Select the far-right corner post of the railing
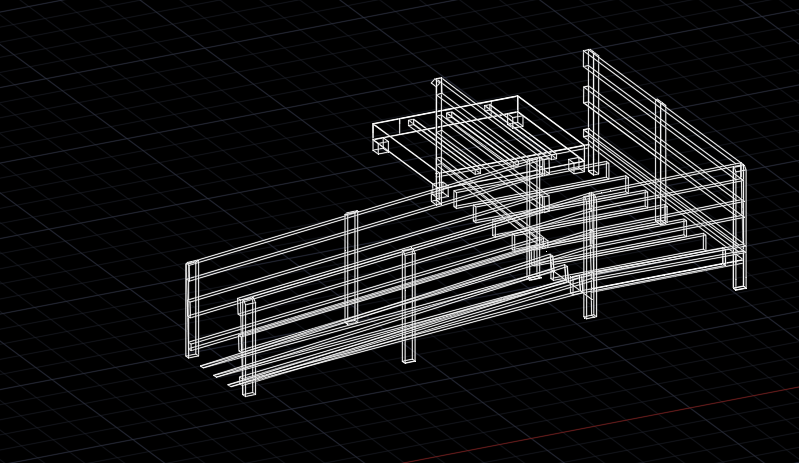The image size is (799, 463). [740, 227]
